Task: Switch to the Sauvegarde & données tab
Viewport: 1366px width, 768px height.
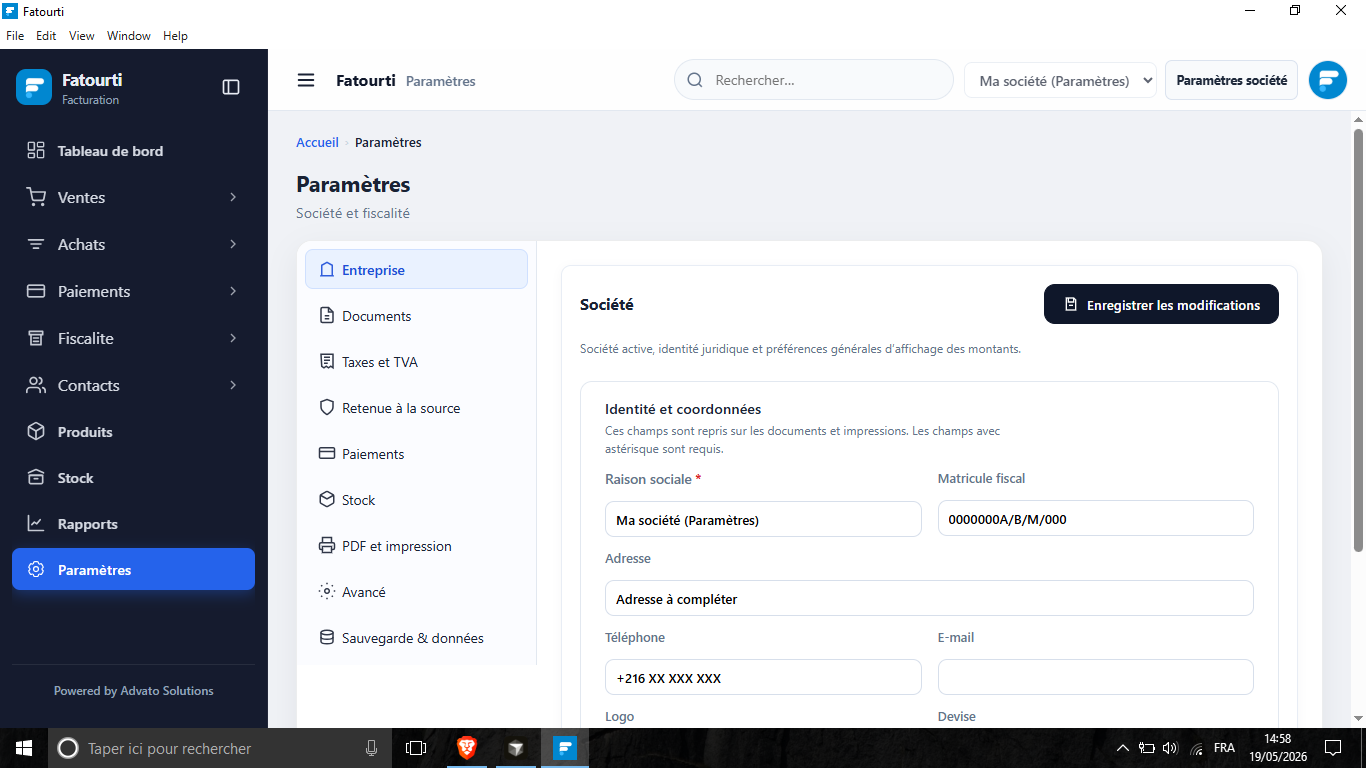Action: (416, 638)
